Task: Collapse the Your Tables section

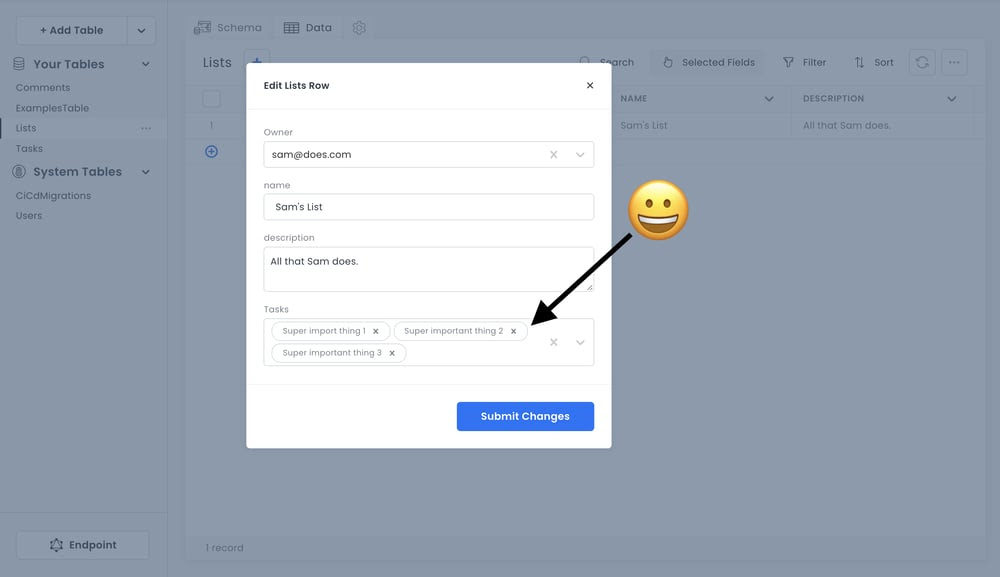Action: (x=146, y=64)
